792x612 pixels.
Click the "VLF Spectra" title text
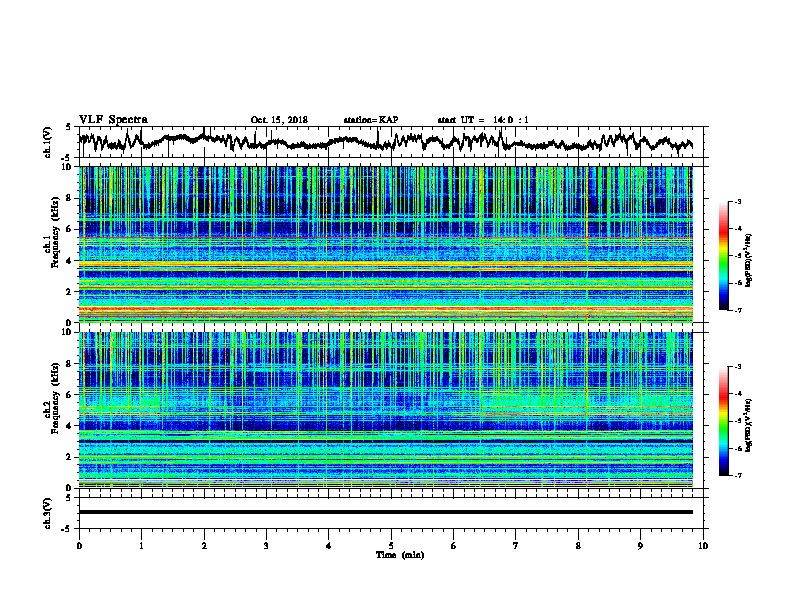pyautogui.click(x=113, y=120)
